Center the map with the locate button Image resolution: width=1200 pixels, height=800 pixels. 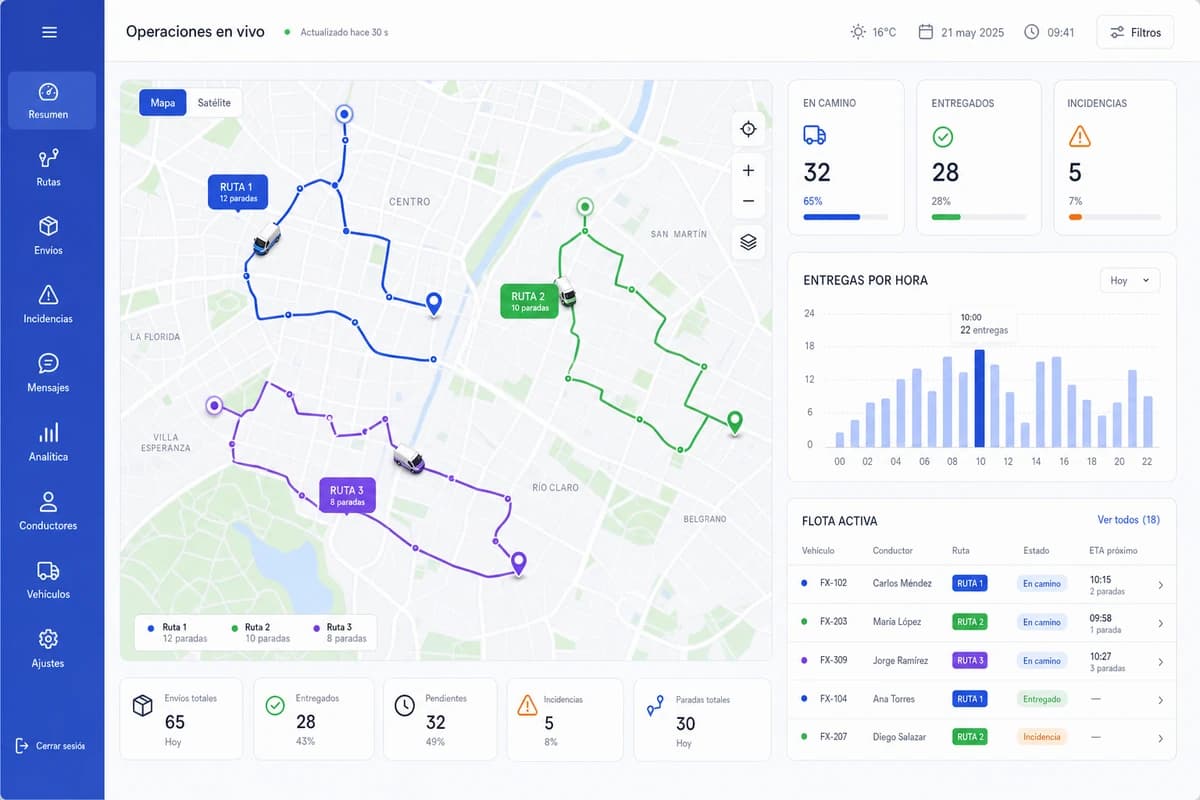(x=749, y=129)
